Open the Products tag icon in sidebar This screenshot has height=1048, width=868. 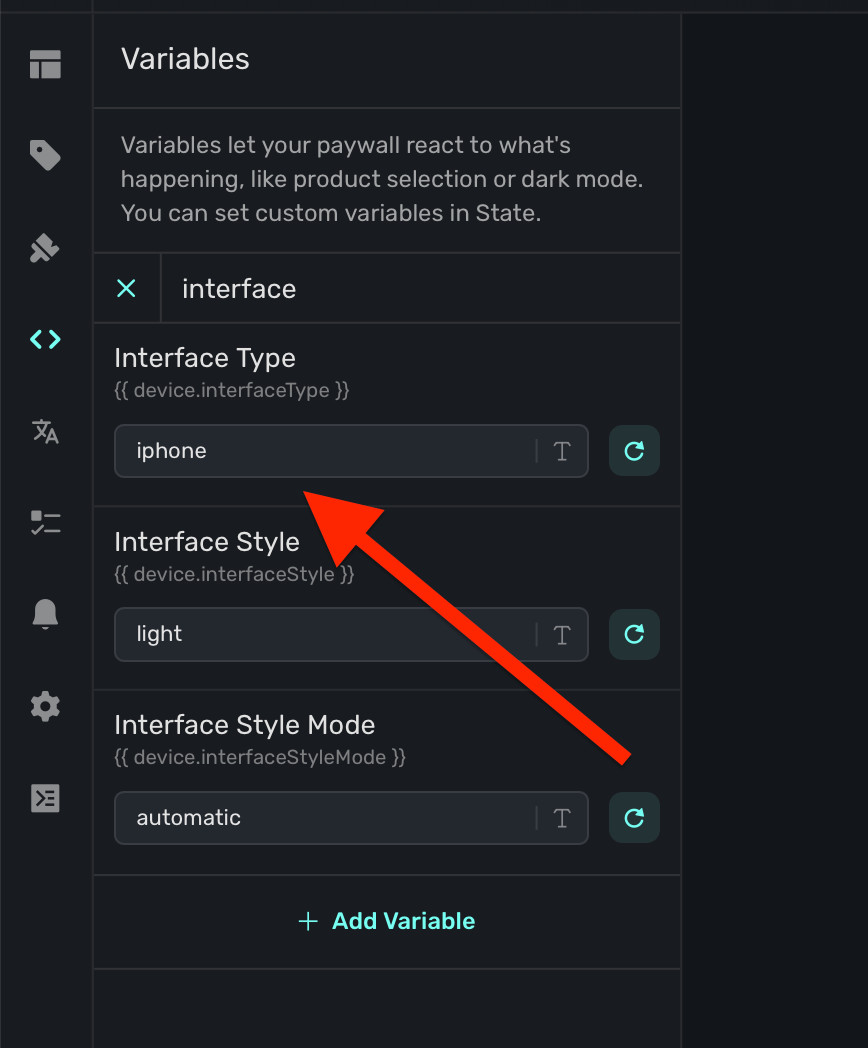click(x=45, y=155)
